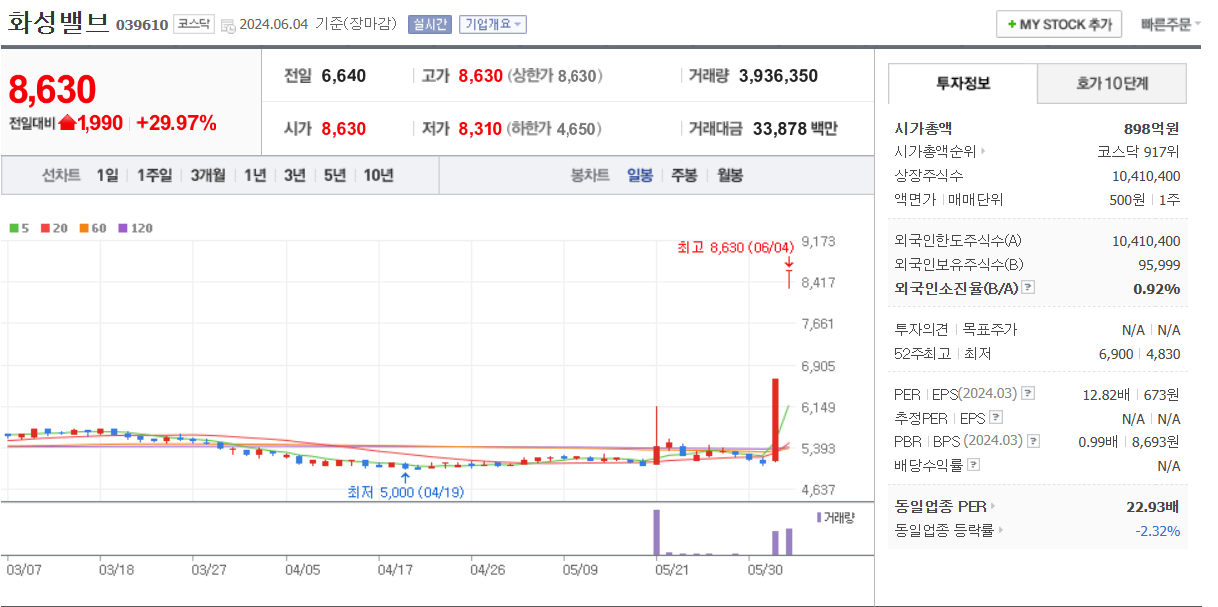Select the 주봉 weekly candle chart
Screen dimensions: 1218x607
pyautogui.click(x=684, y=176)
